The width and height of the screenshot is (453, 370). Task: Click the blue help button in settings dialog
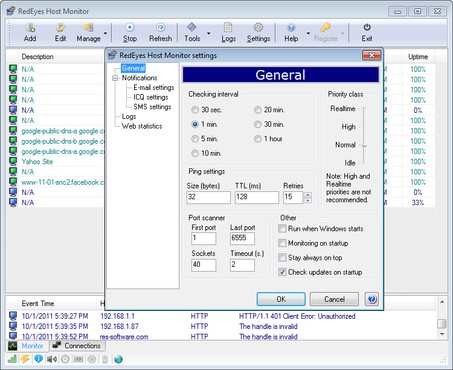tap(372, 299)
